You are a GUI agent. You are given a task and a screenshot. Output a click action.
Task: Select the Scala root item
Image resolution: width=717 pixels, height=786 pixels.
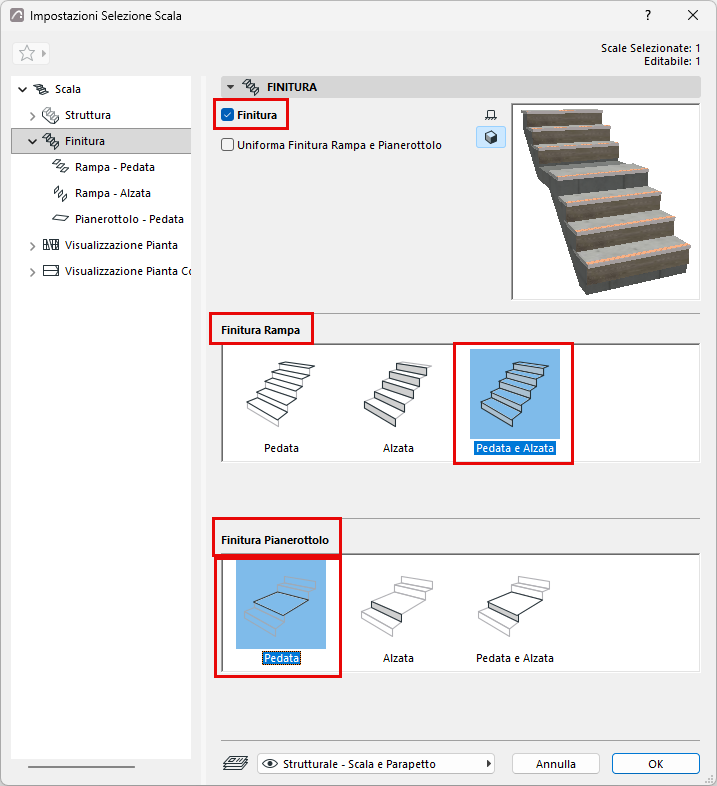tap(68, 89)
